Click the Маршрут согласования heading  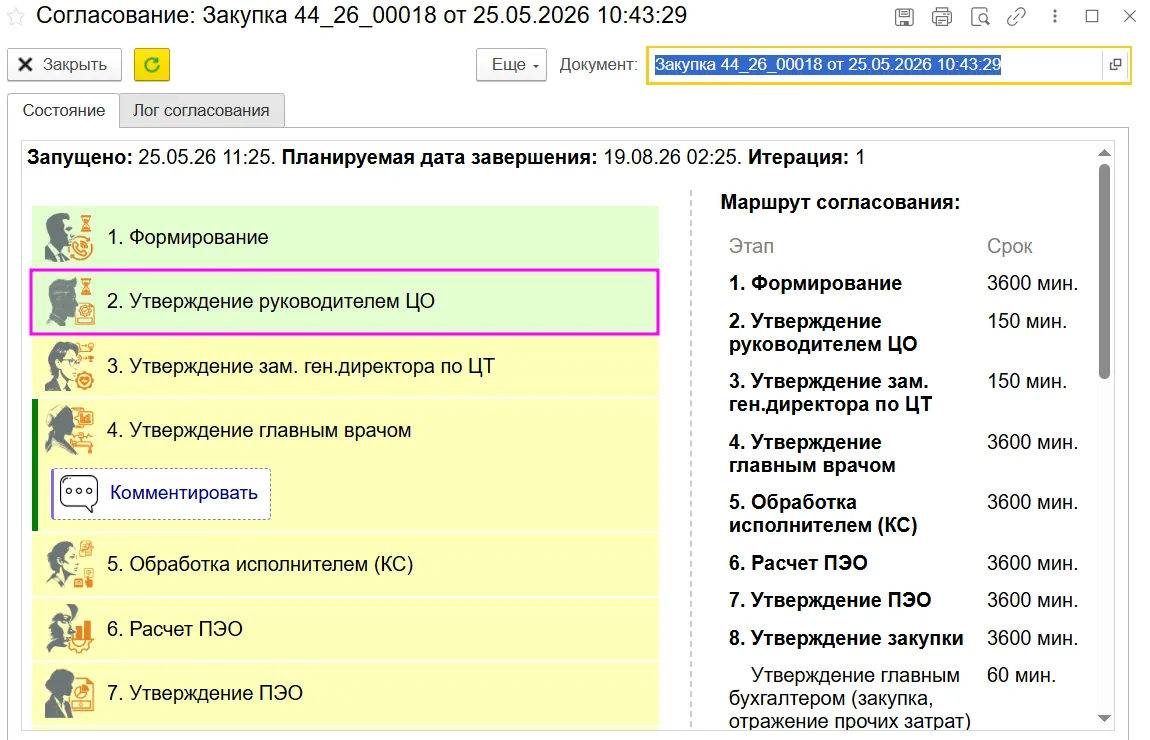[840, 202]
